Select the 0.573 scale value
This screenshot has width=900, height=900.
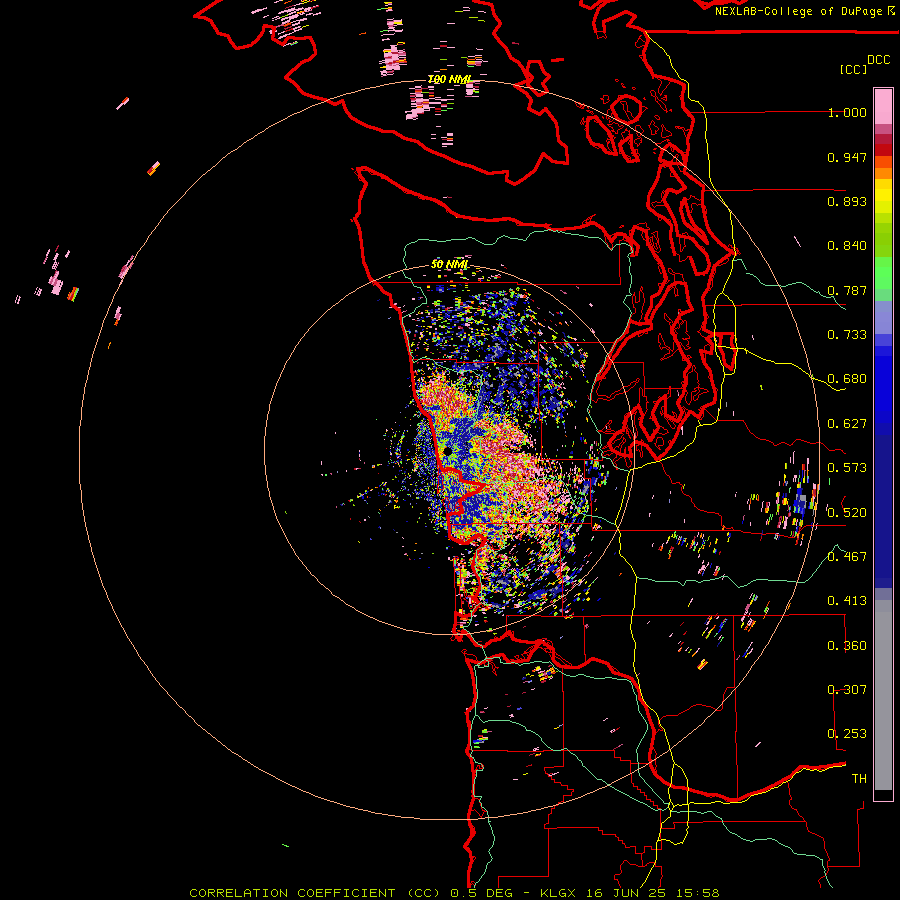[x=847, y=468]
